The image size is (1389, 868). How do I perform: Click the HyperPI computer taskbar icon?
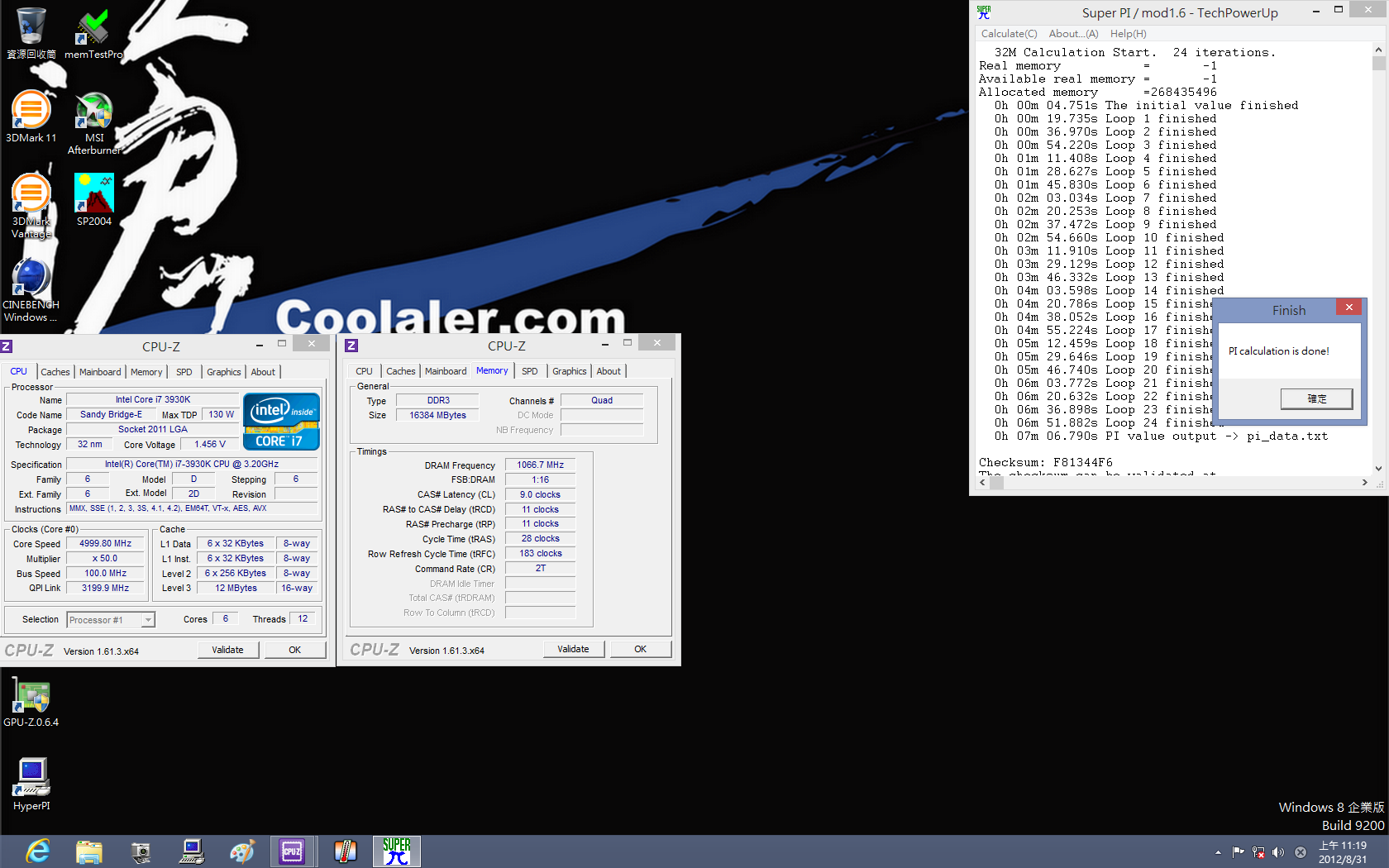pos(192,851)
